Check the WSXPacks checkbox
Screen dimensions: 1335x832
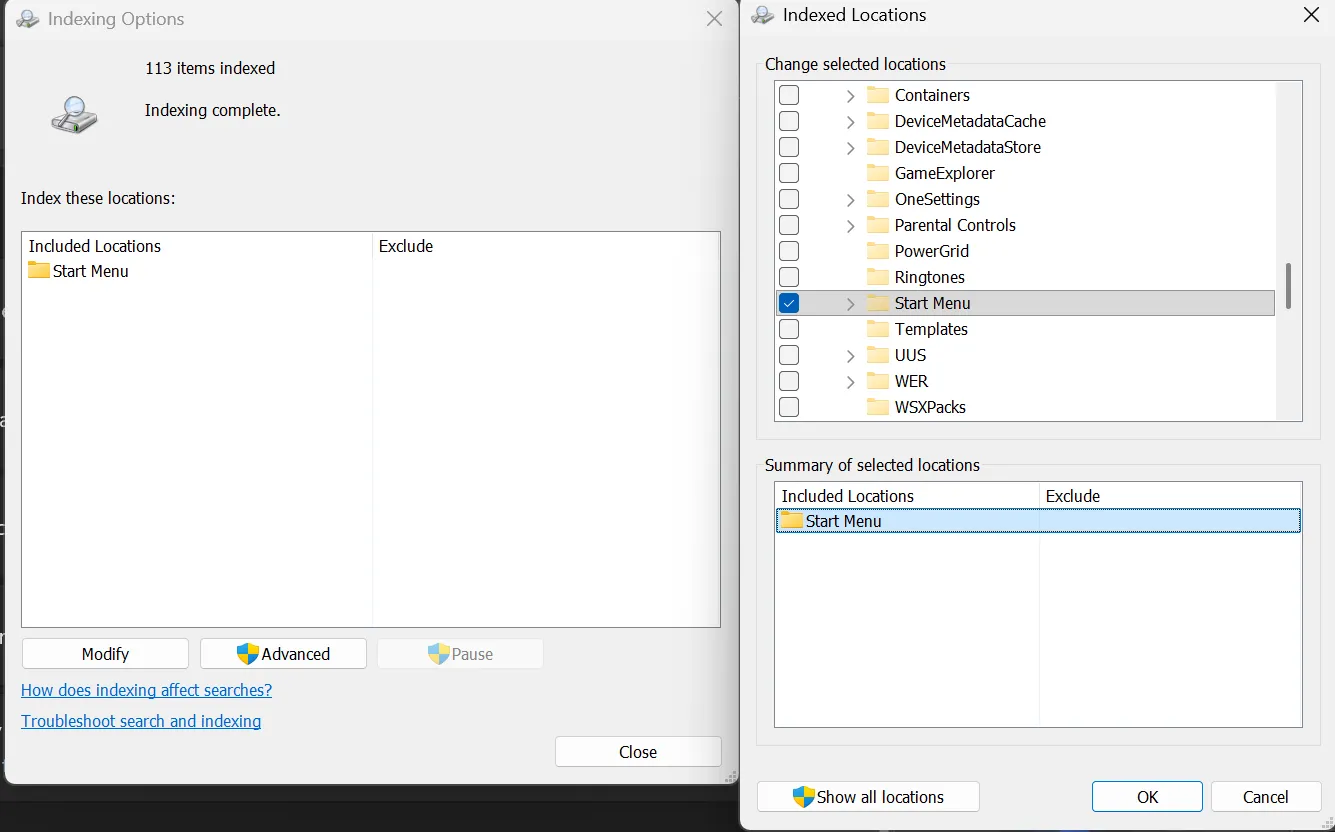[789, 407]
